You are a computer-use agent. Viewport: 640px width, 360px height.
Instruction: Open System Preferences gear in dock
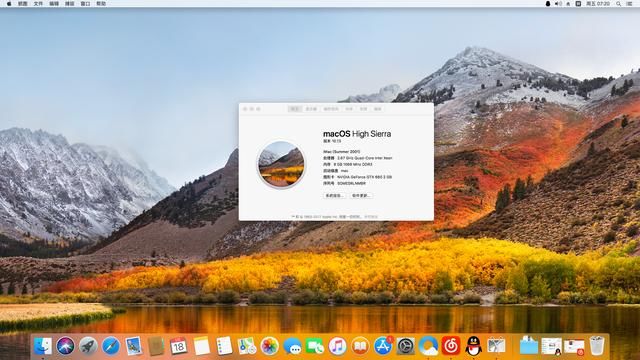coord(406,346)
